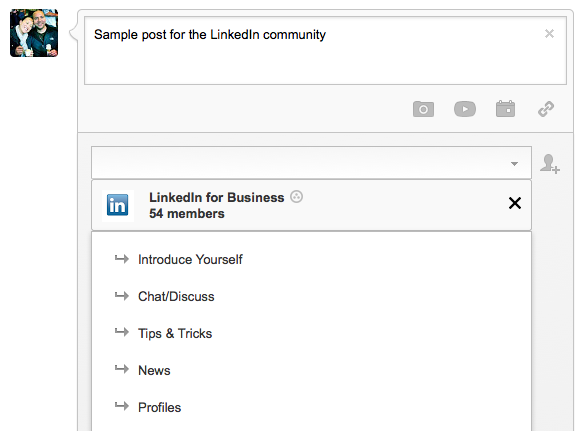Click the user profile photo thumbnail
This screenshot has width=579, height=431.
(34, 33)
